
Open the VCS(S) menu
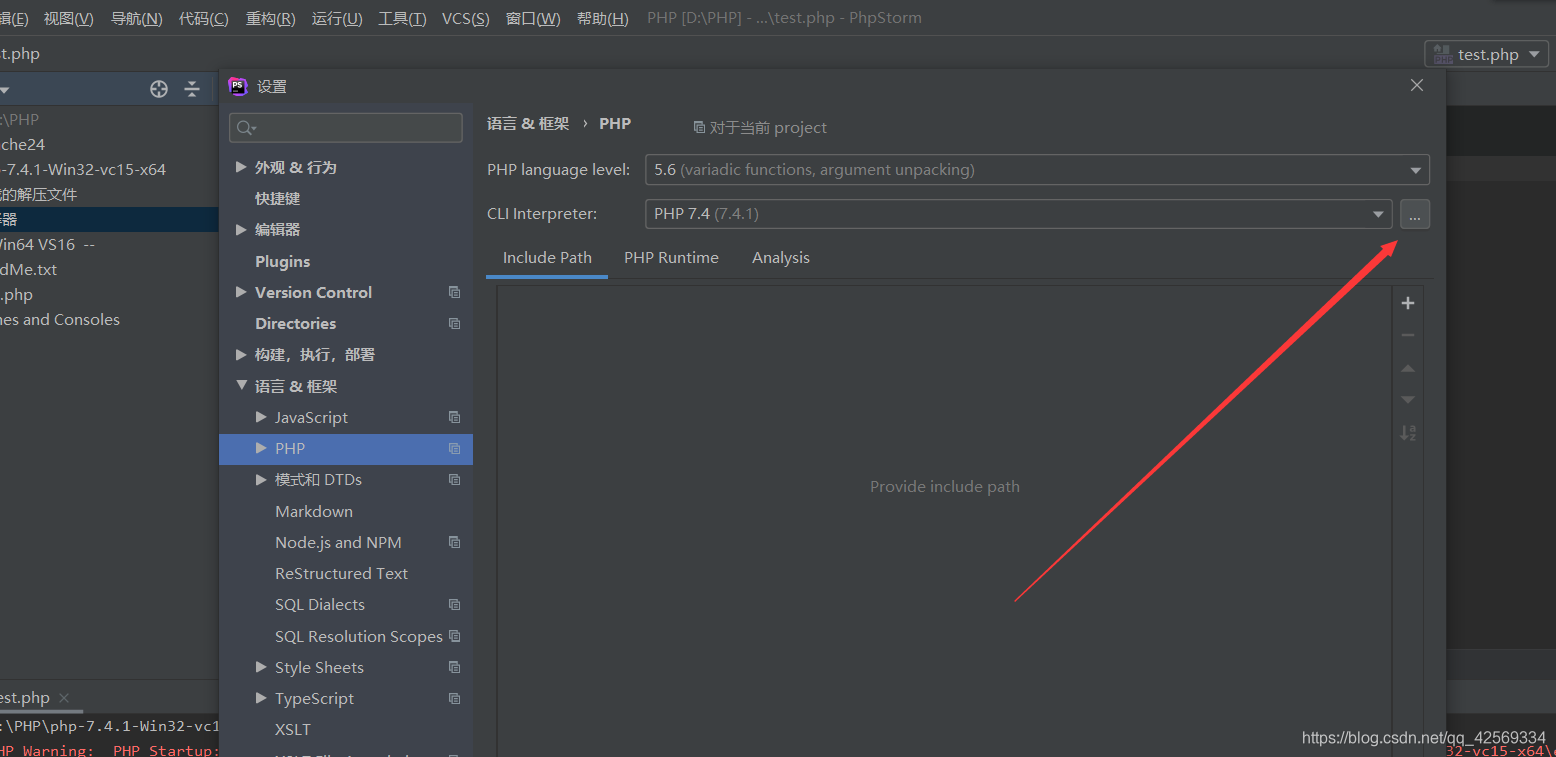point(466,18)
